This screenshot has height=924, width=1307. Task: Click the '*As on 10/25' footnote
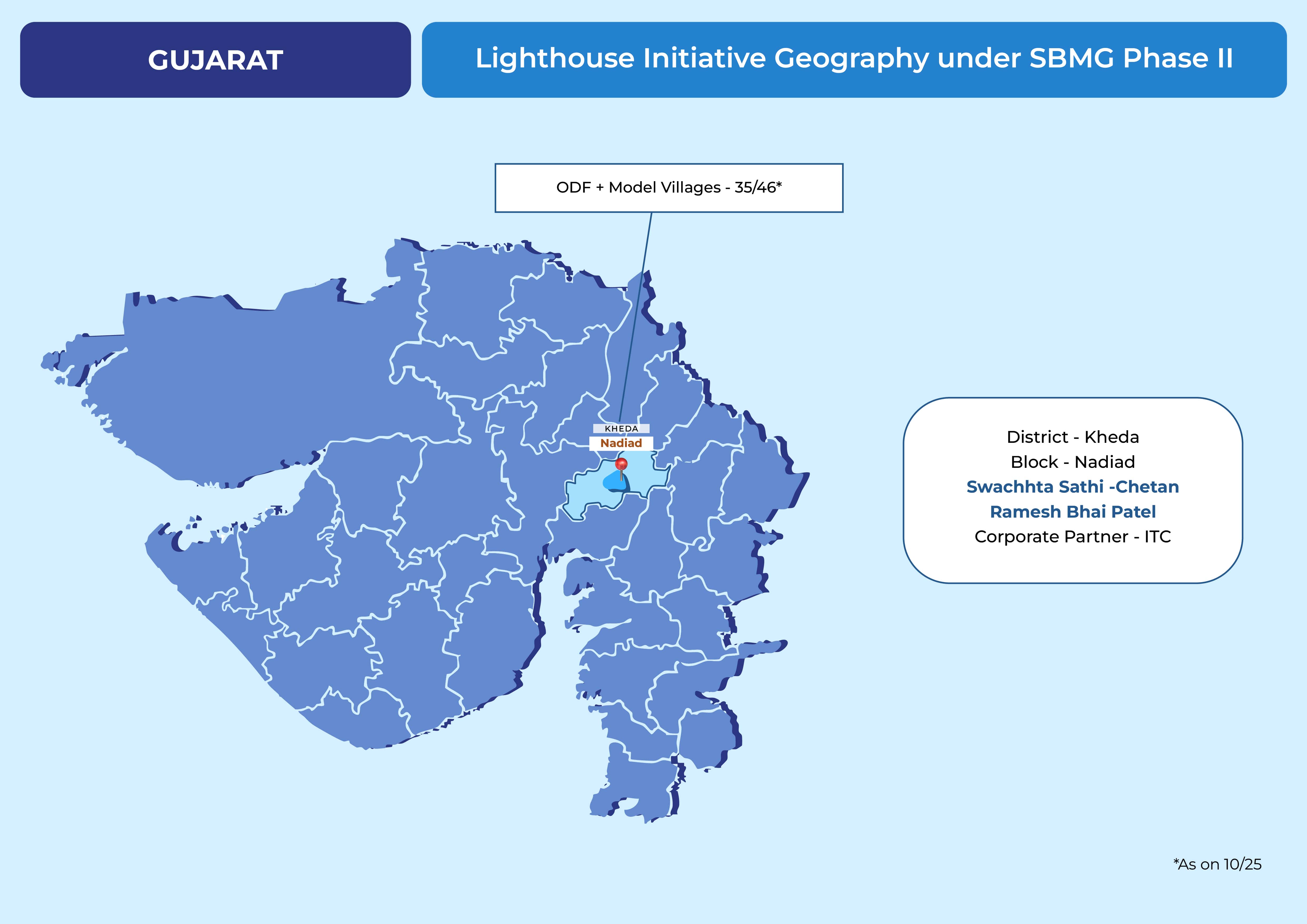(1217, 864)
